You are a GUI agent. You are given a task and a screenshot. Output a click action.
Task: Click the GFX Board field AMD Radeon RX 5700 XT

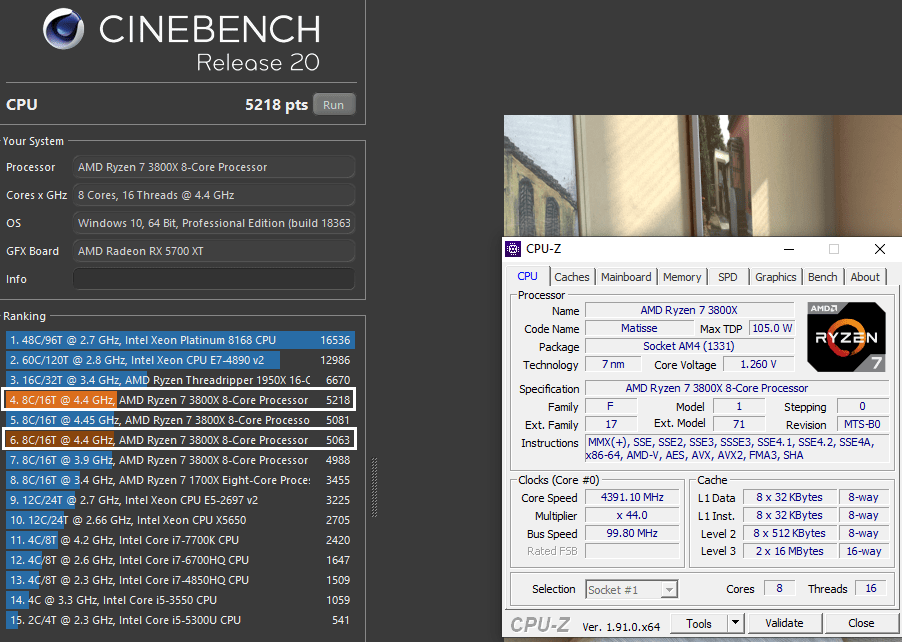pos(213,251)
